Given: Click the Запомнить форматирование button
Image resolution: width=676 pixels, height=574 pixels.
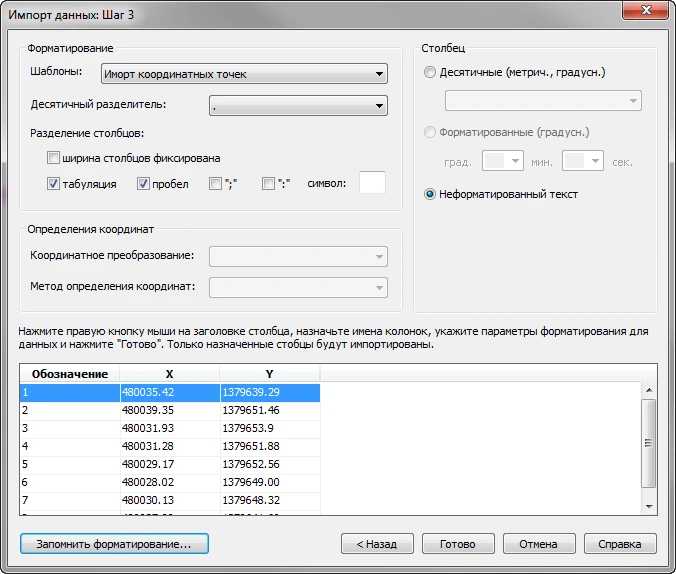Looking at the screenshot, I should (x=113, y=544).
